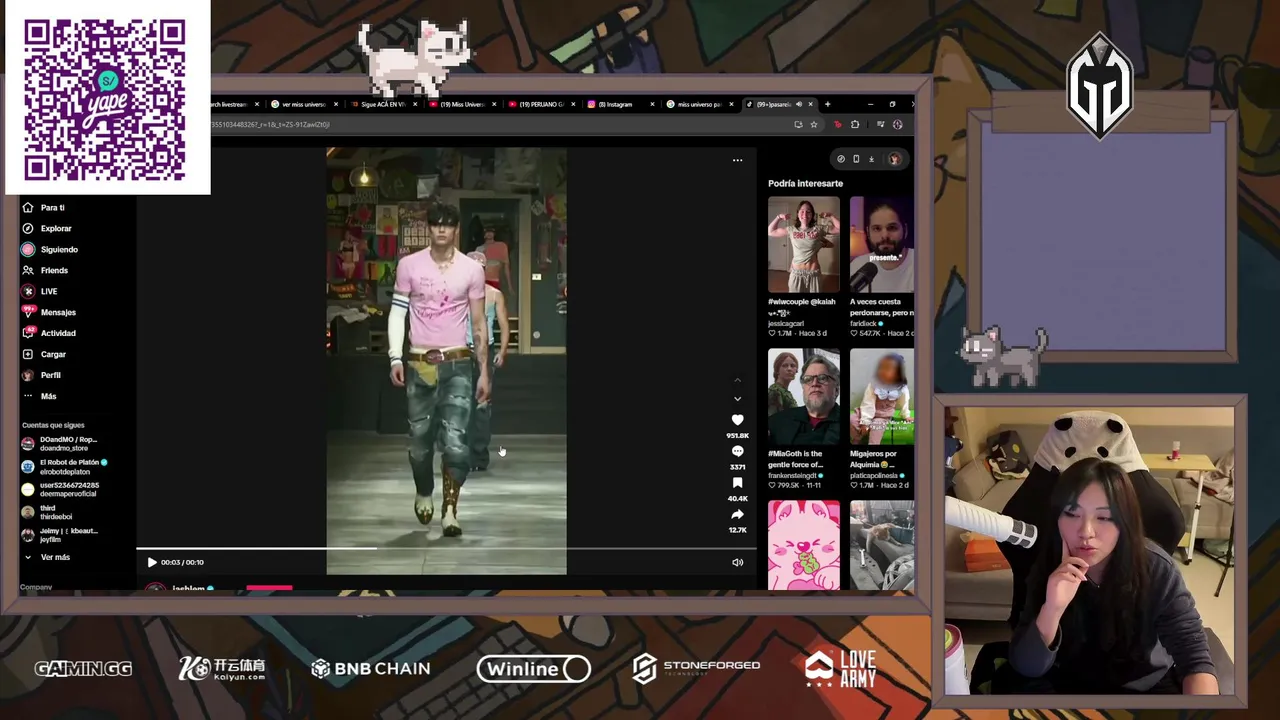Open the 'Migajeros por Alquimia' video
Screen dimensions: 1280x720
(x=882, y=396)
